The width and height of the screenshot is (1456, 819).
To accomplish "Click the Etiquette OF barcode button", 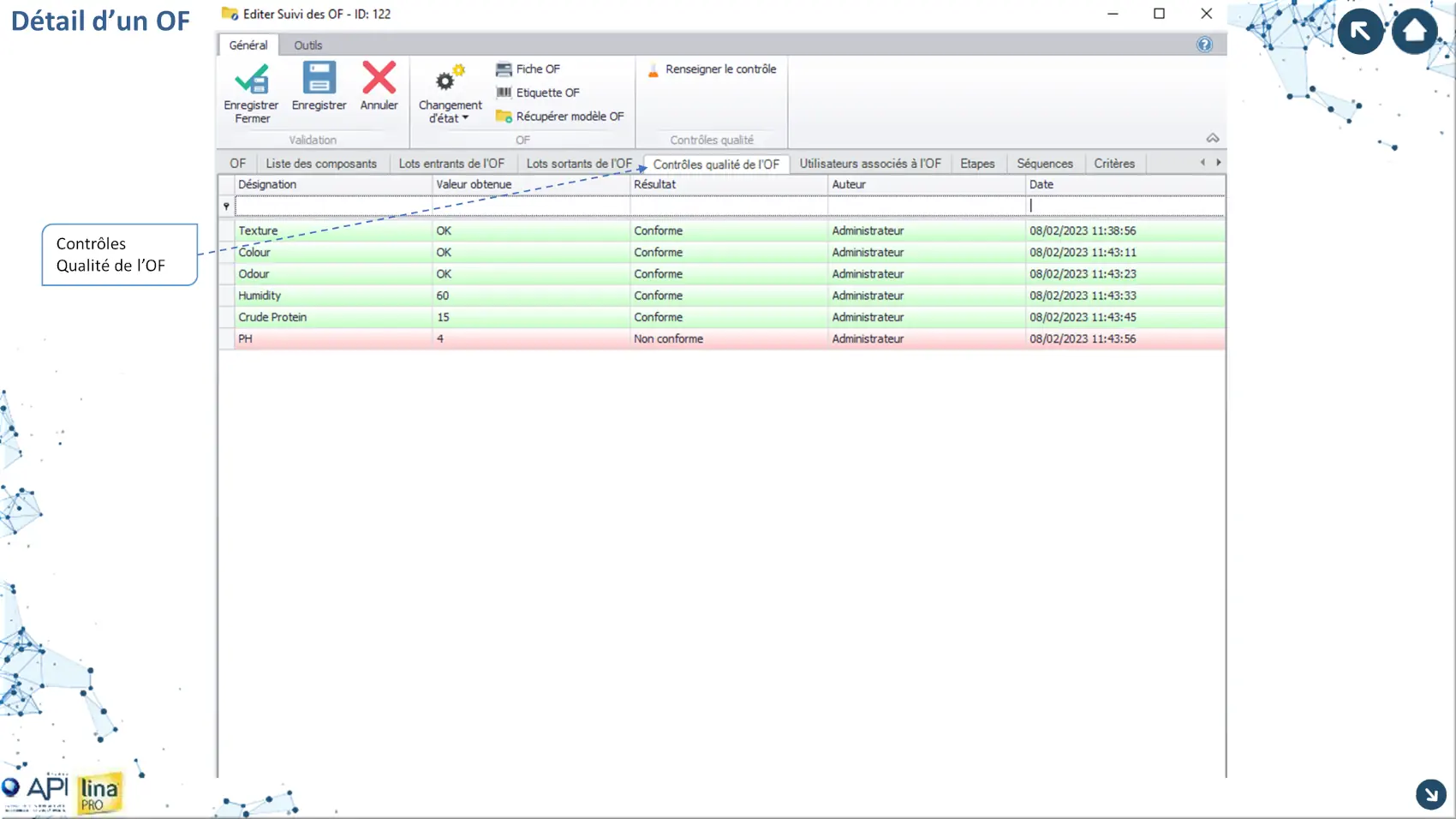I will click(x=538, y=93).
